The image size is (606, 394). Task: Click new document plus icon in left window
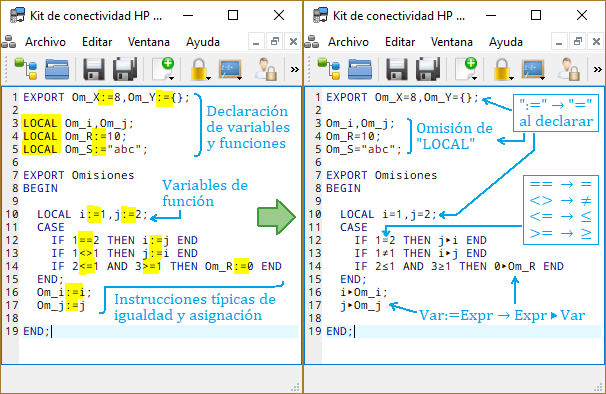[163, 68]
